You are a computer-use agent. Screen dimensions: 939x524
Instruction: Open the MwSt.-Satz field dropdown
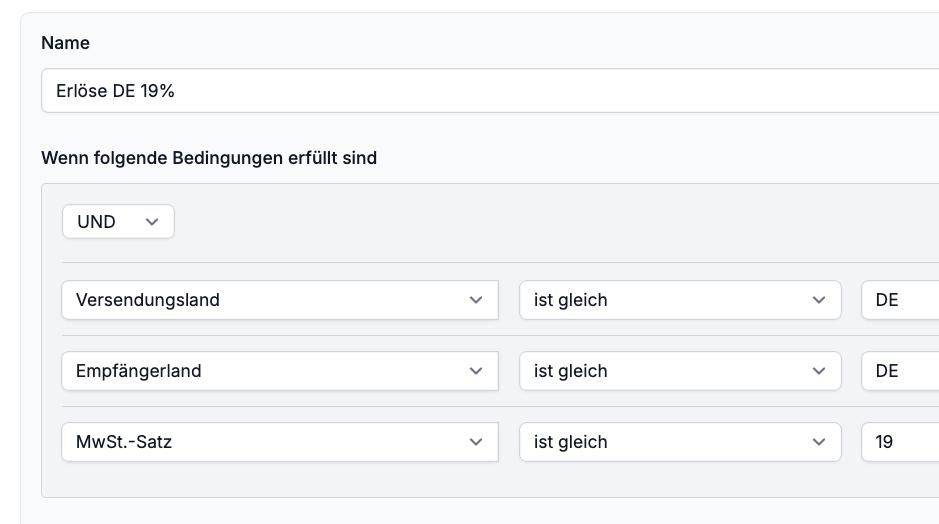click(280, 442)
